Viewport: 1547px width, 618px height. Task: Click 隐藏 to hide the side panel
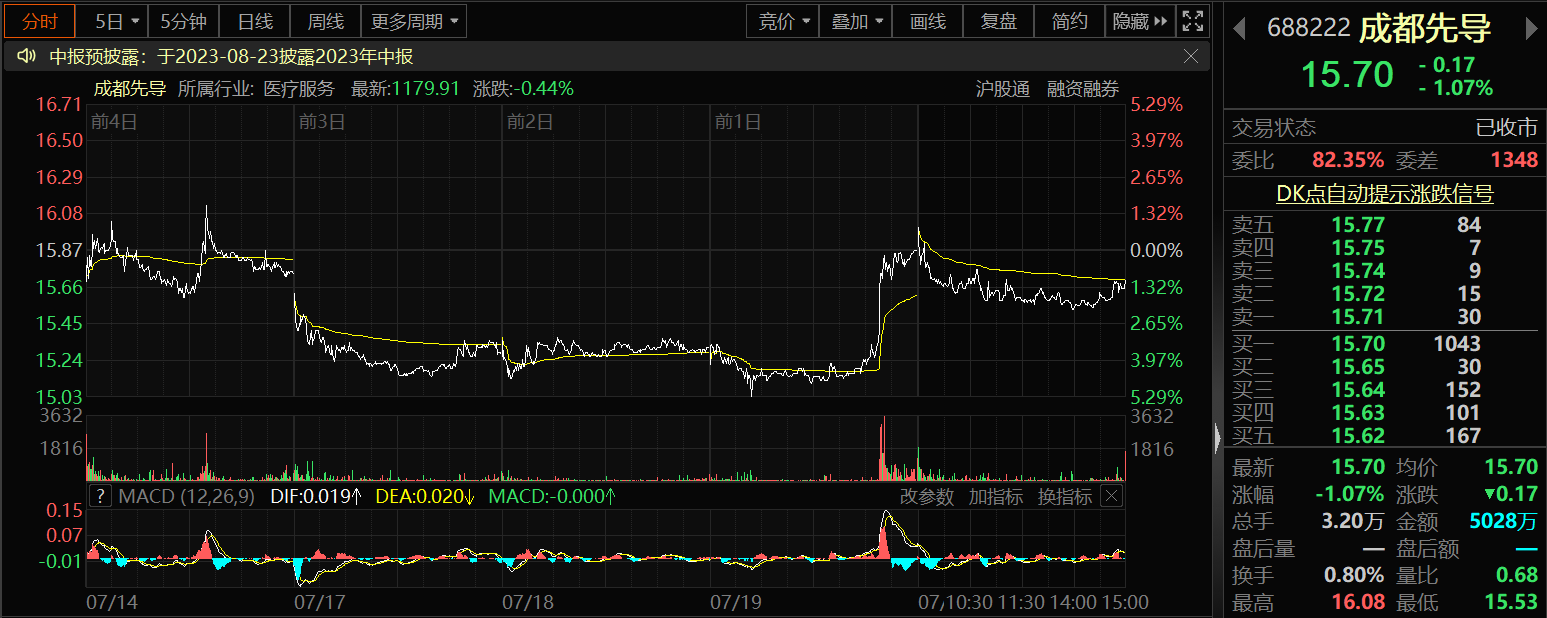click(1140, 21)
